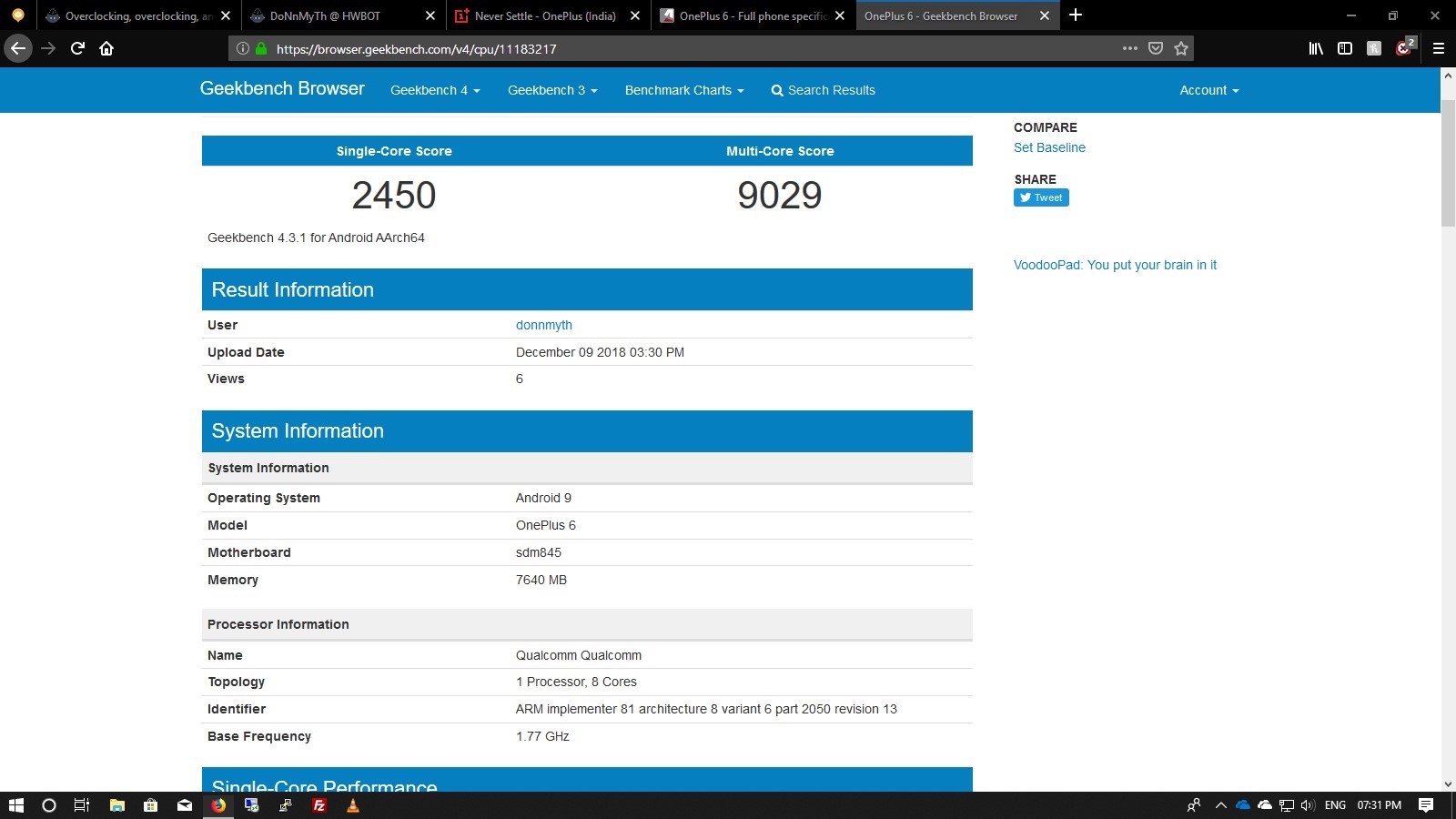1456x819 pixels.
Task: Show site information icon in address bar
Action: tap(243, 48)
